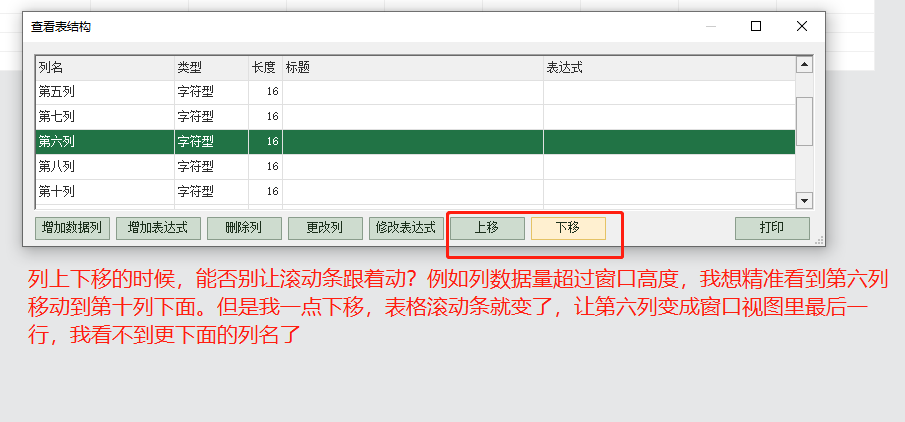Select the highlighted 第六列 row
905x422 pixels.
coord(415,141)
